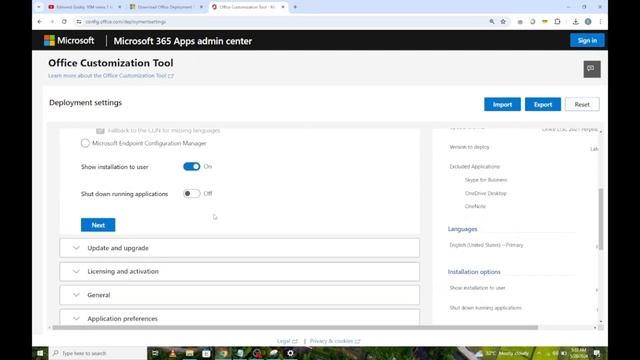The image size is (640, 360).
Task: Switch to the YouTube tab
Action: click(84, 7)
